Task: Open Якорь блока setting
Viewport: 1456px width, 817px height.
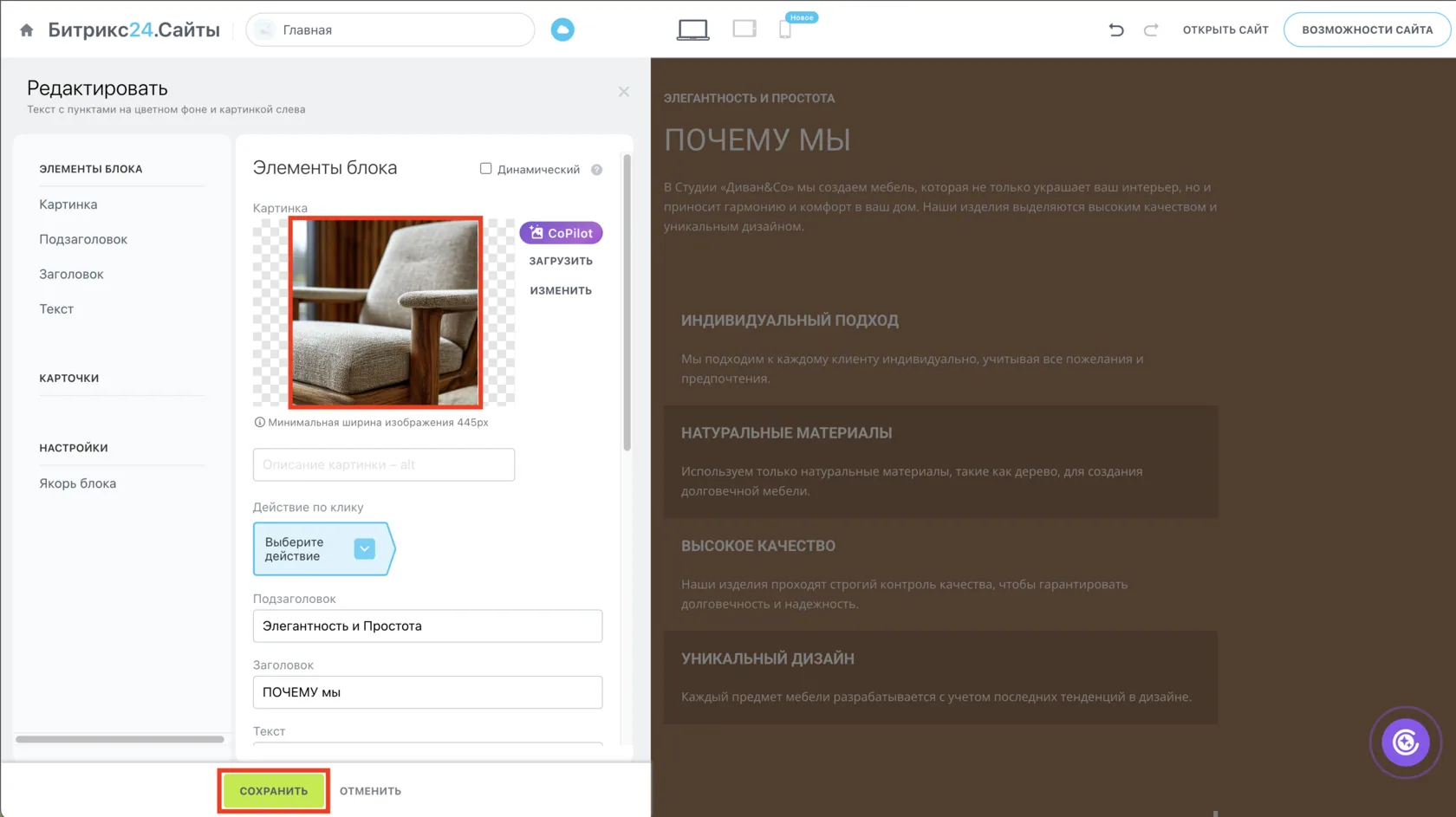Action: 77,483
